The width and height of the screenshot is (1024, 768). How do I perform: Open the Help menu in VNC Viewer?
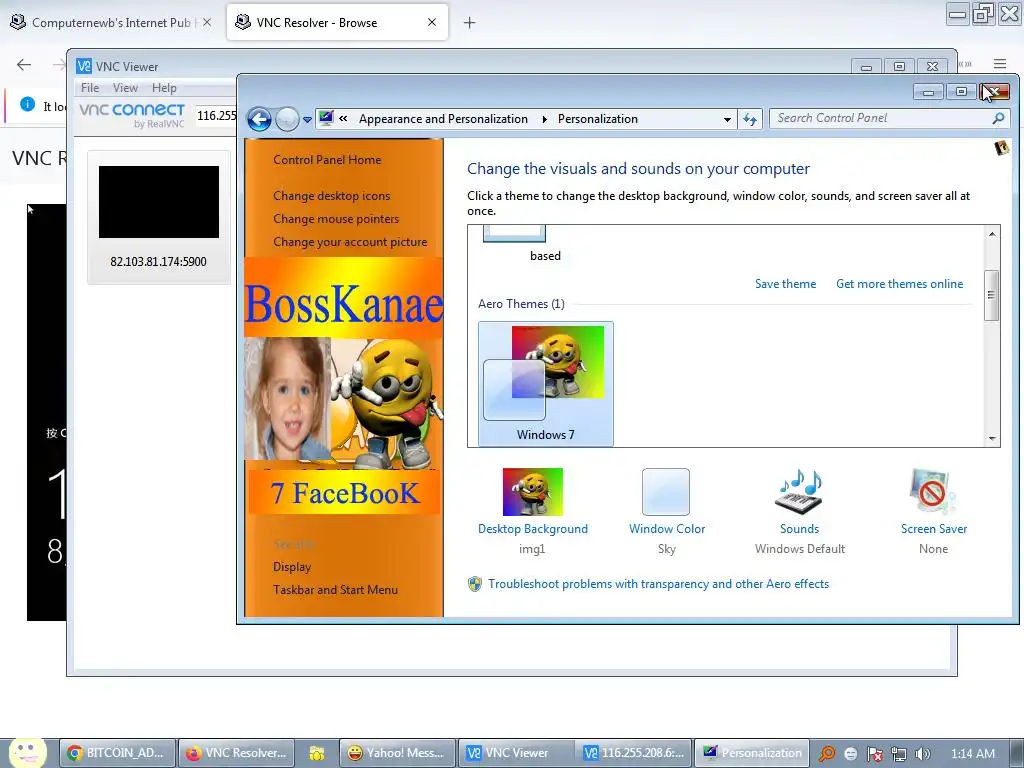(x=164, y=88)
